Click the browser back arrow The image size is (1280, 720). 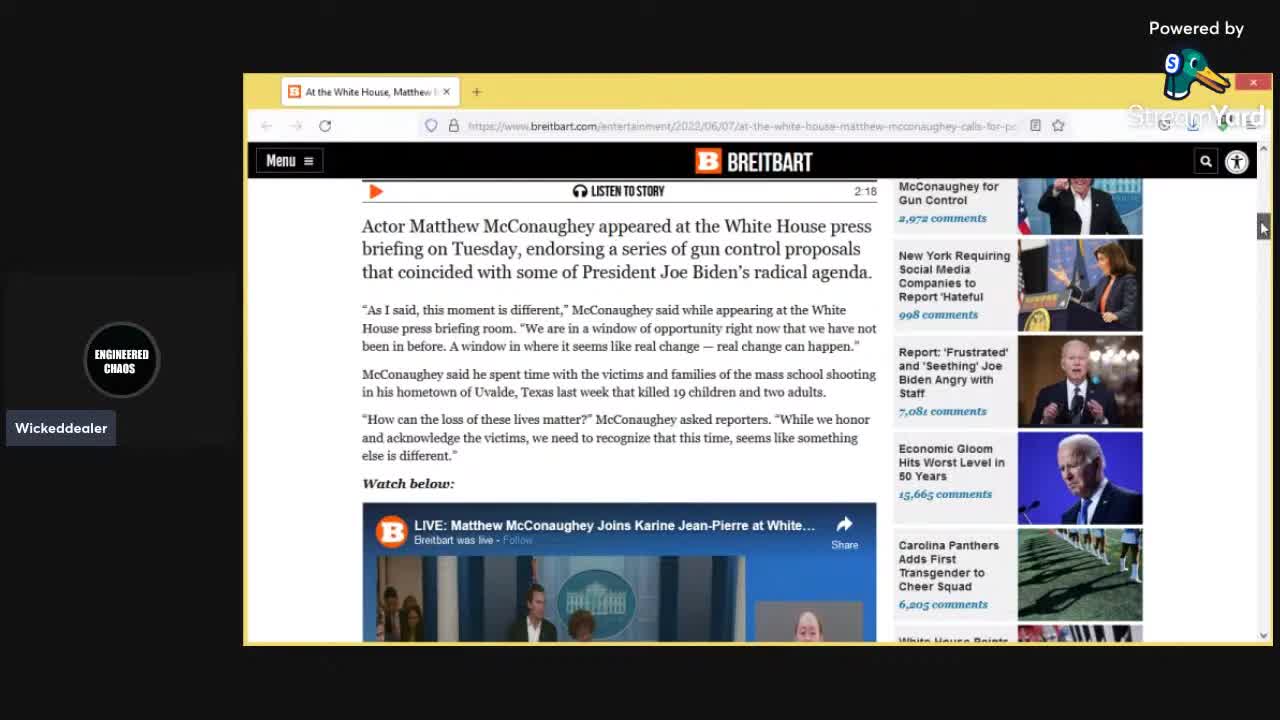coord(266,126)
